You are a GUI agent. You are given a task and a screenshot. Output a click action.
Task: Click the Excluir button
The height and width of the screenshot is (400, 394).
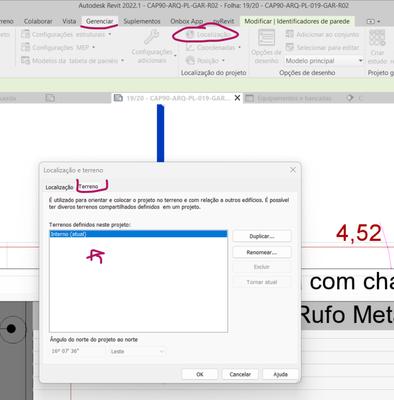click(262, 267)
